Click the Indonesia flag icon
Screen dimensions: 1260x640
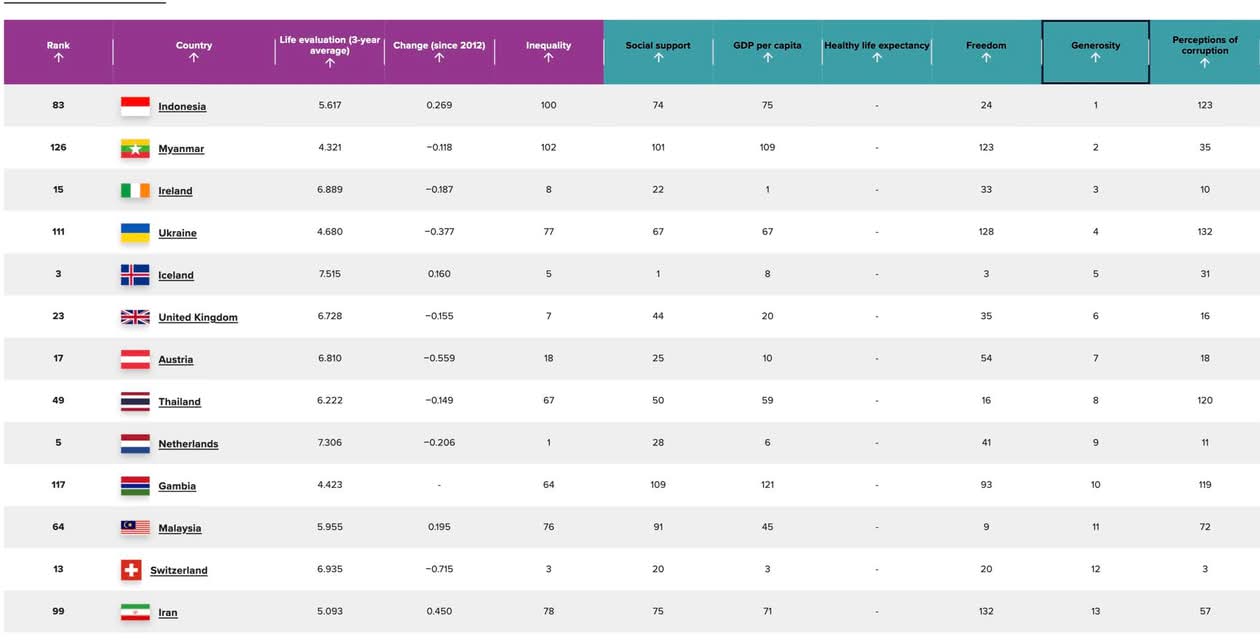point(135,106)
